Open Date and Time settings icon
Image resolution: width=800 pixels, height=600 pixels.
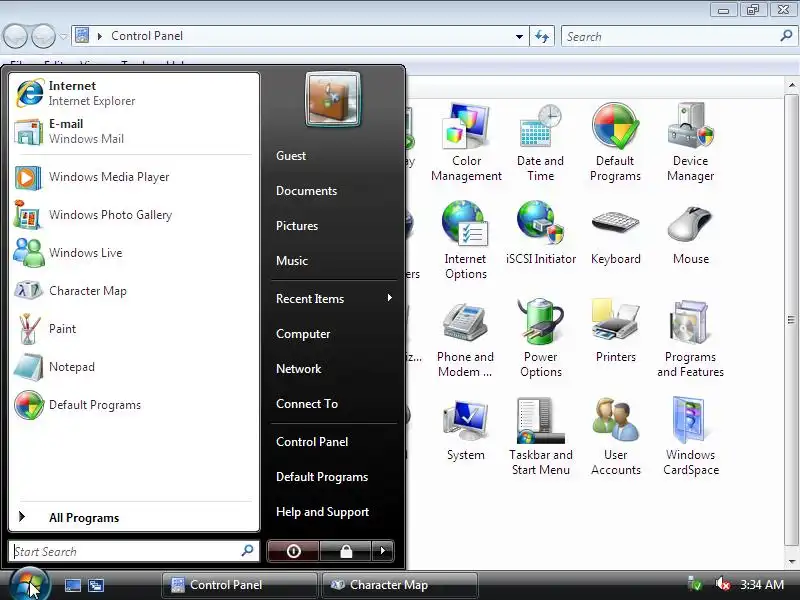point(540,142)
